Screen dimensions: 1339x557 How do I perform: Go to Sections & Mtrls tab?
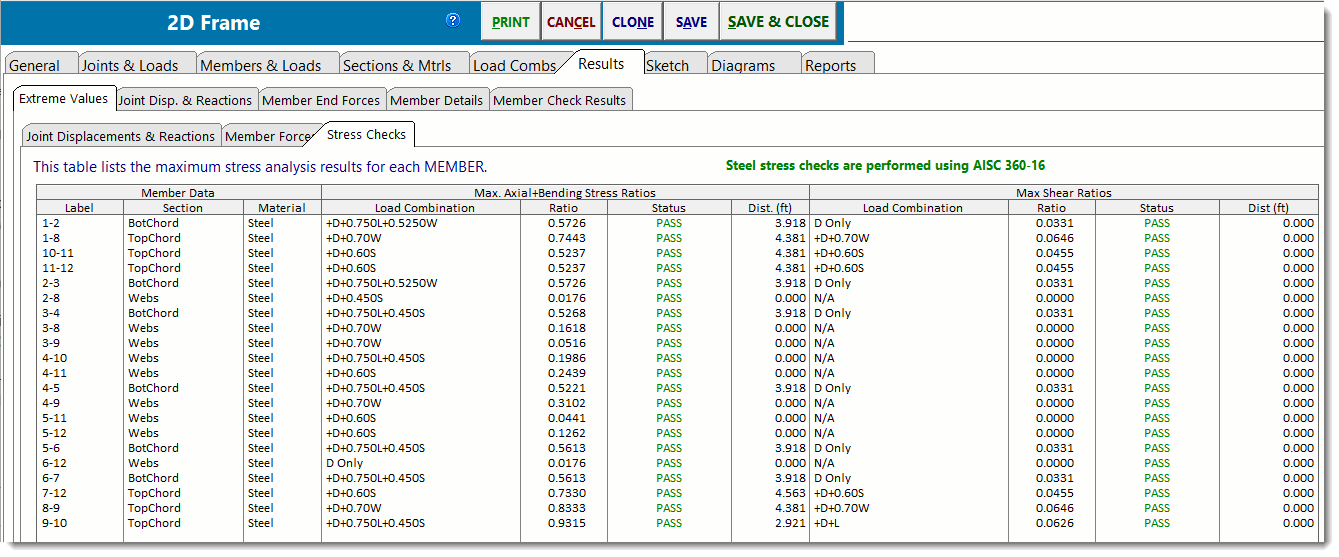(397, 66)
